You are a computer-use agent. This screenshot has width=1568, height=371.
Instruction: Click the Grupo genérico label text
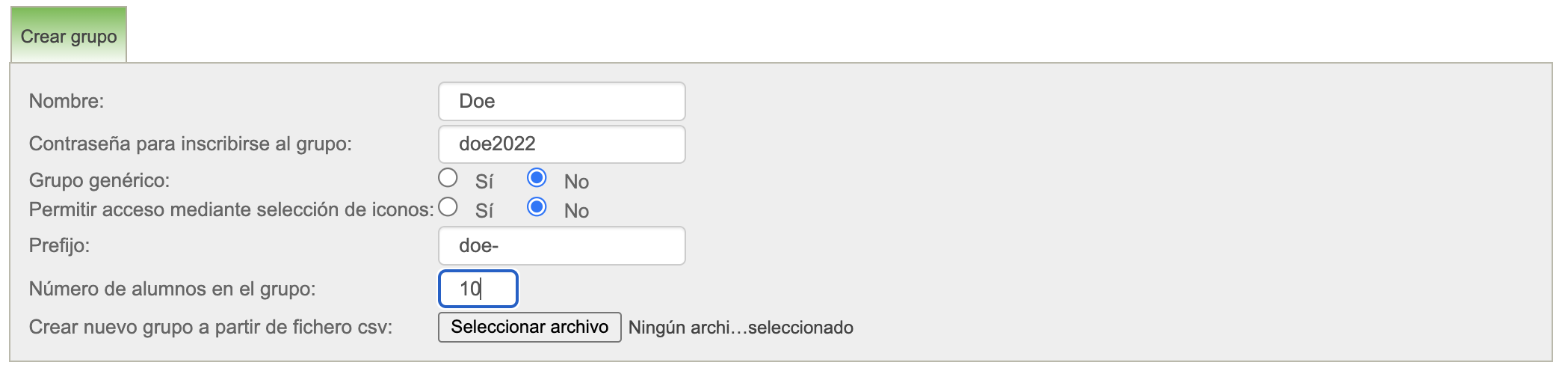(x=99, y=180)
